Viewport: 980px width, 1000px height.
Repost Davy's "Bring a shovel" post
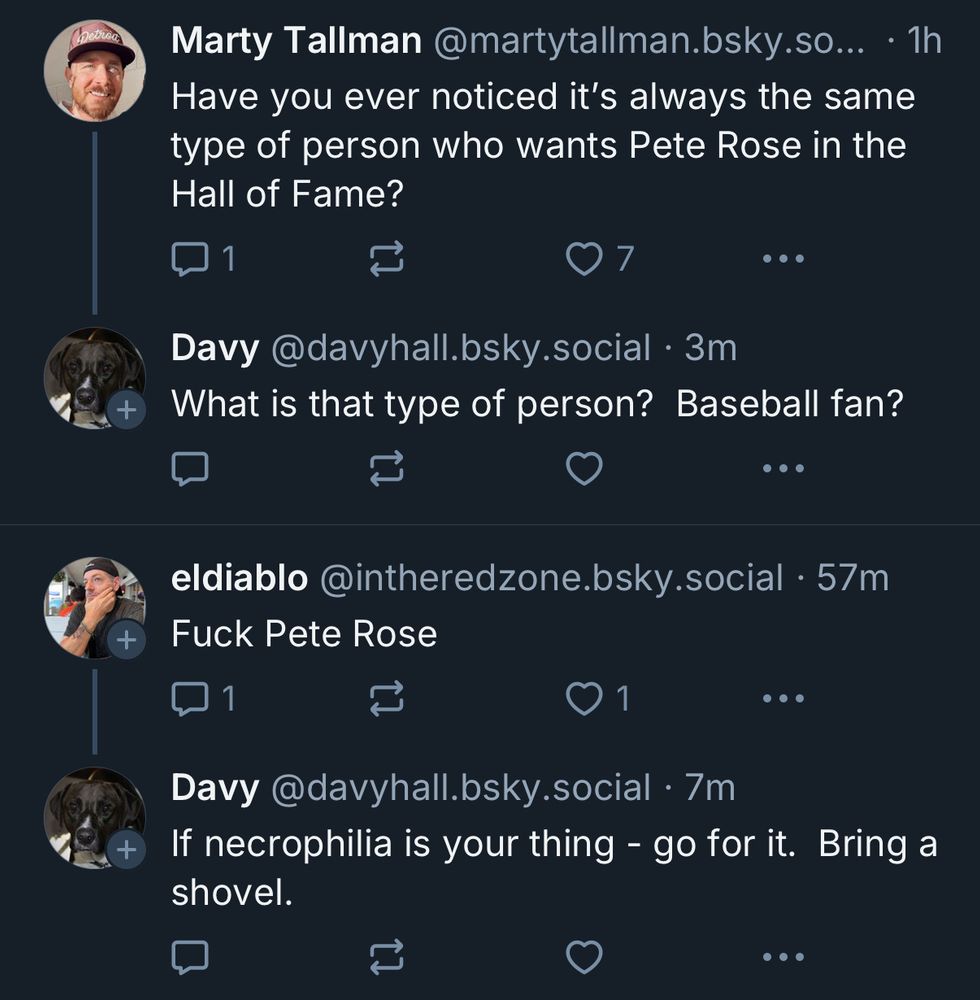[387, 958]
